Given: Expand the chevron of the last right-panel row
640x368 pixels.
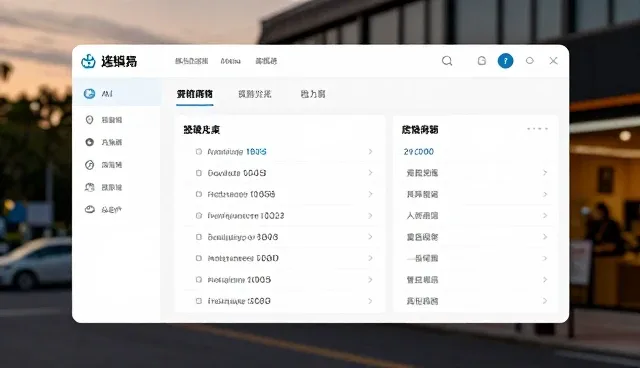Looking at the screenshot, I should (x=545, y=301).
